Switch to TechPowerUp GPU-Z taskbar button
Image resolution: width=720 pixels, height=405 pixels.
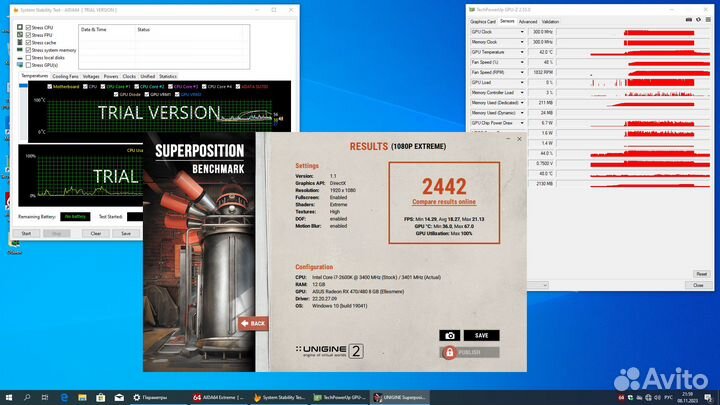click(x=339, y=398)
